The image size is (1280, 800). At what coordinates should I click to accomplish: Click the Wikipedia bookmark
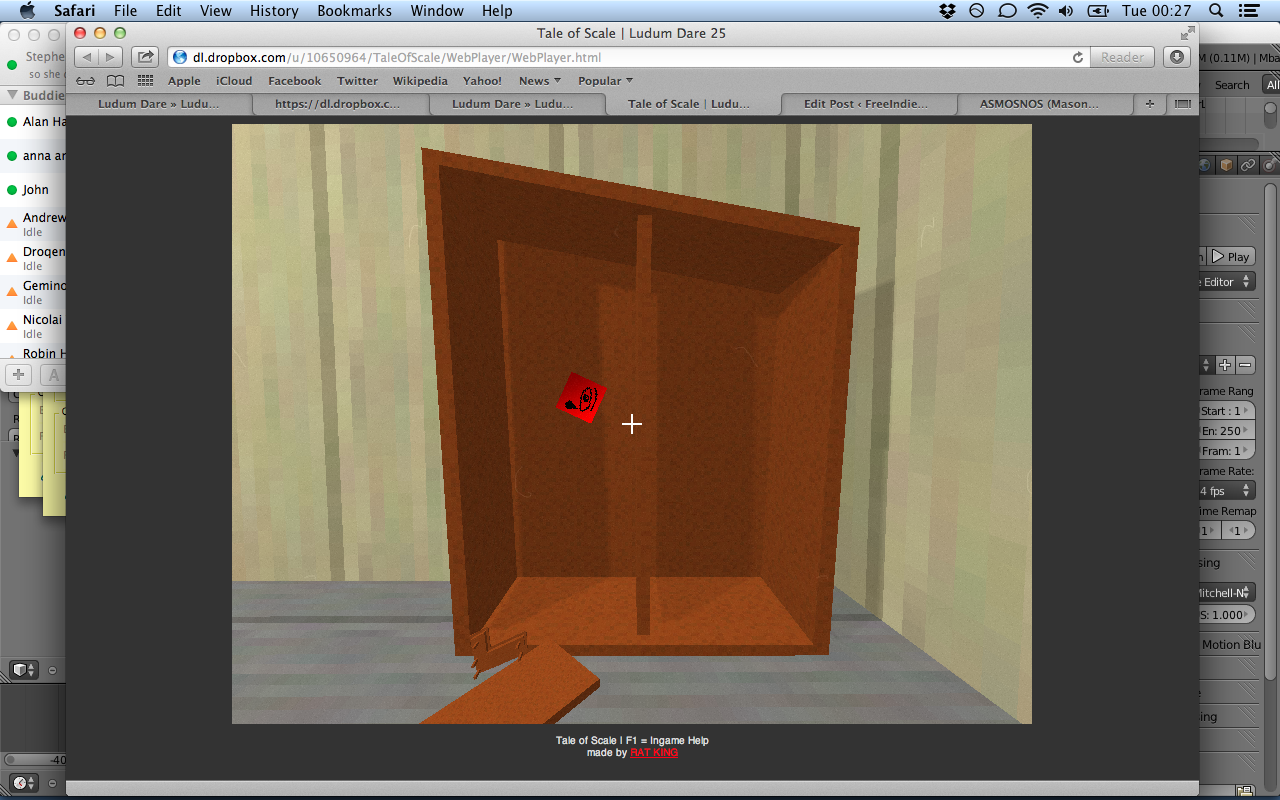[420, 81]
